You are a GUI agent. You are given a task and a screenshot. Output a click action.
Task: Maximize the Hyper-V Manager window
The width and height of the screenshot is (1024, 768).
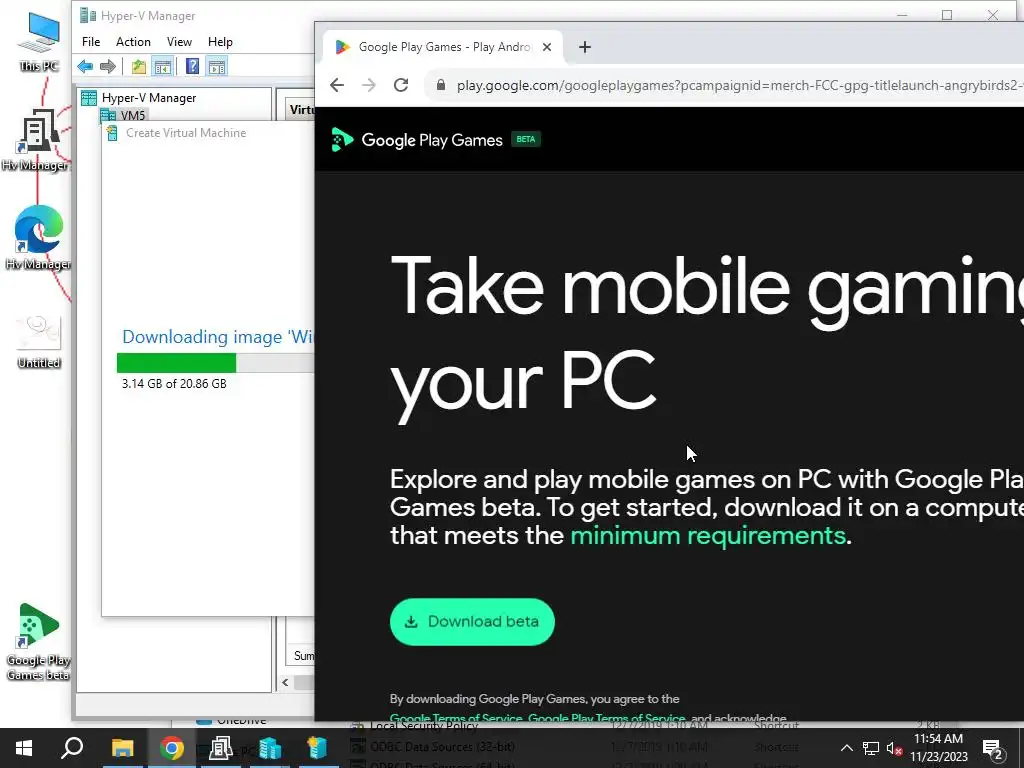pyautogui.click(x=947, y=15)
